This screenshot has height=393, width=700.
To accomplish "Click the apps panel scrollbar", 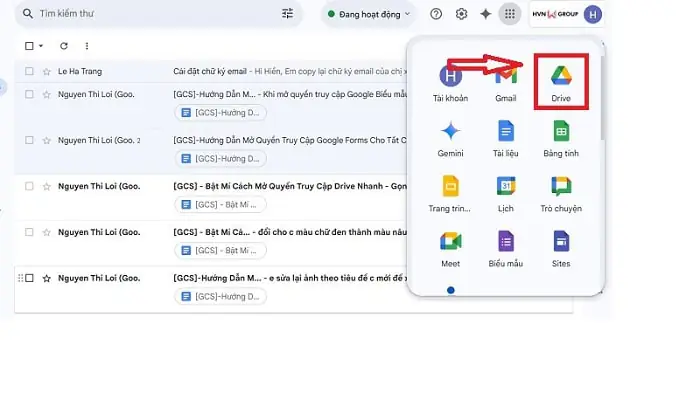I will (602, 98).
